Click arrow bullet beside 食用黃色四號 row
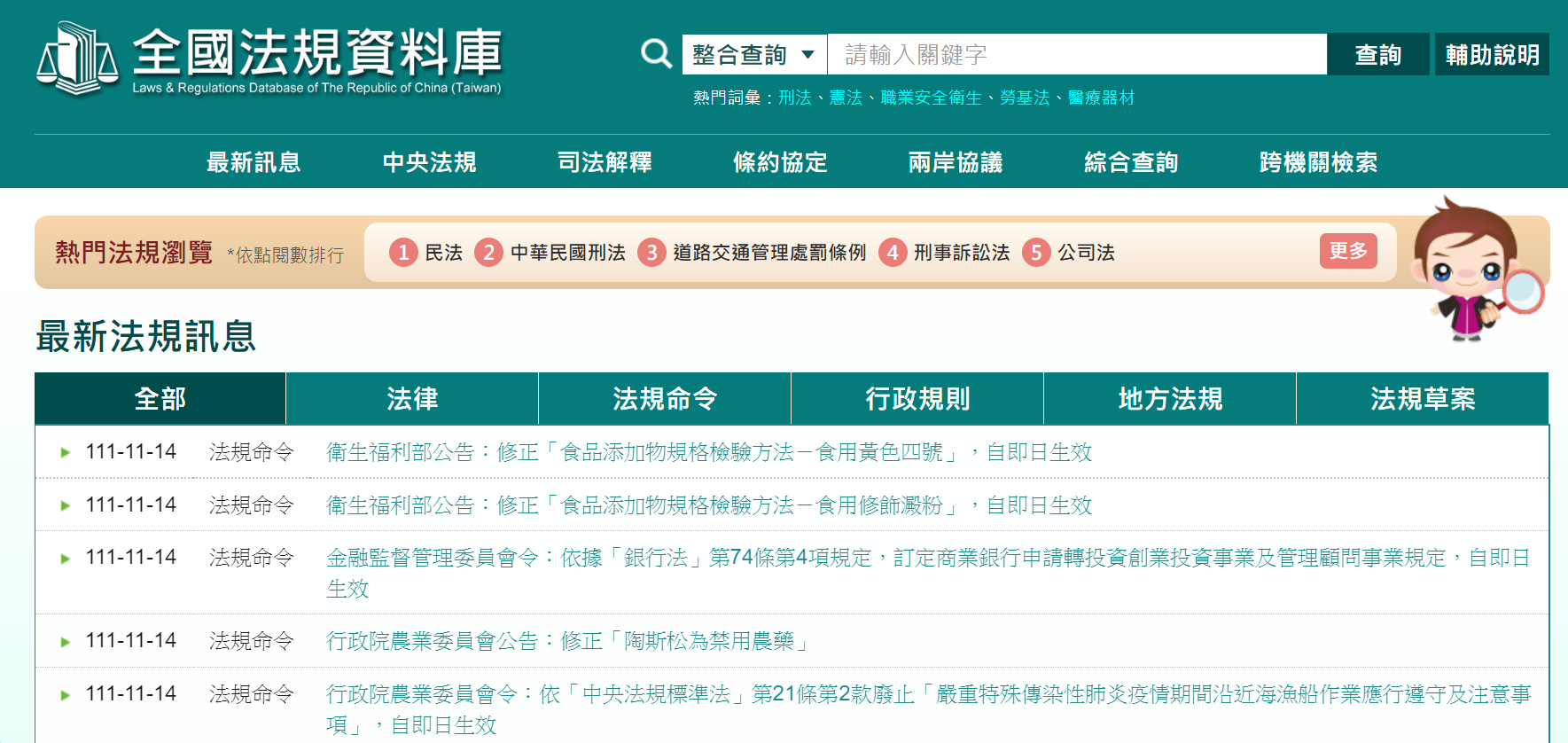Screen dimensions: 1568x743 [x=65, y=452]
